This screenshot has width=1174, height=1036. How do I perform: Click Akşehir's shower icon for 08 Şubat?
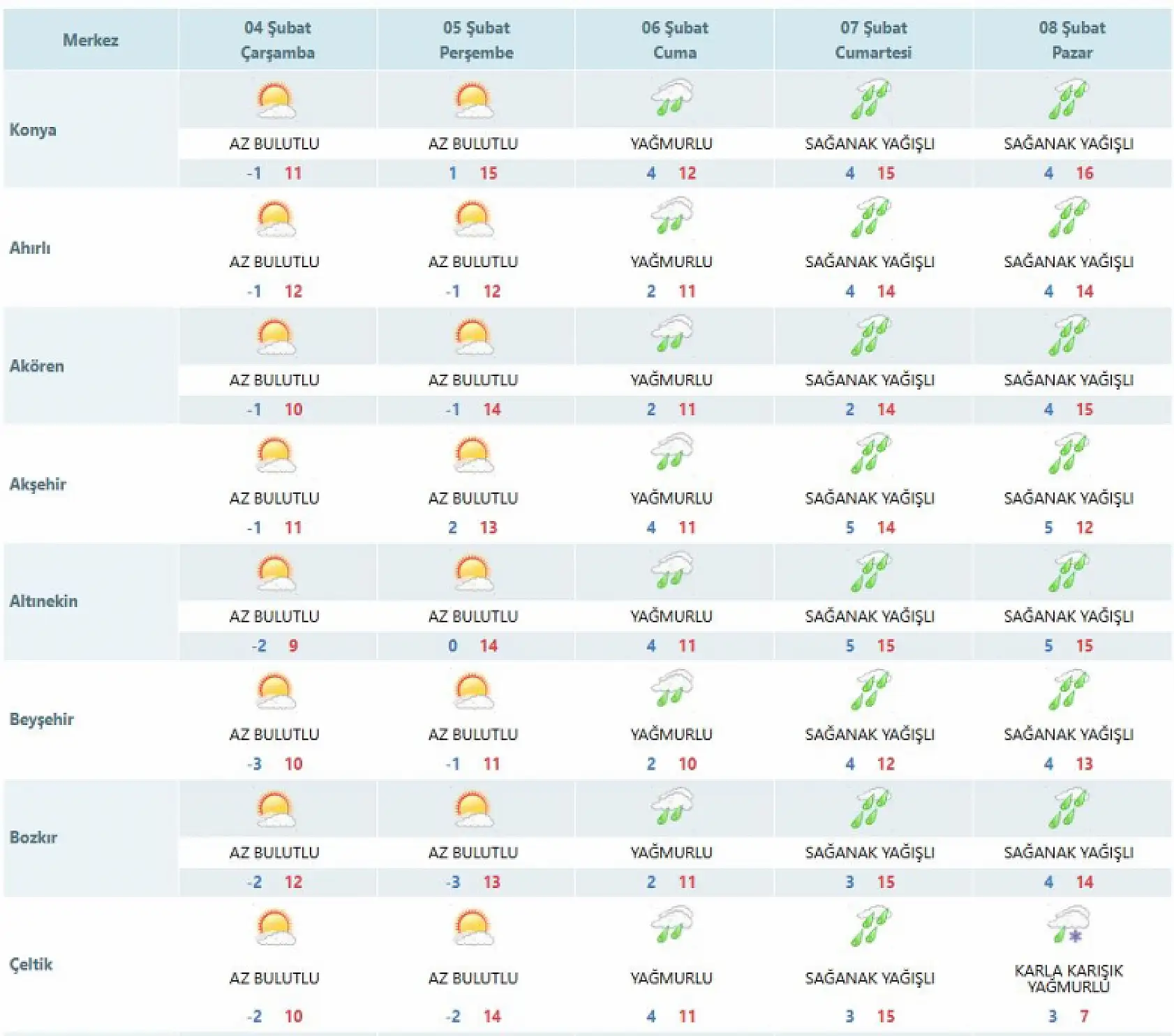[1069, 454]
